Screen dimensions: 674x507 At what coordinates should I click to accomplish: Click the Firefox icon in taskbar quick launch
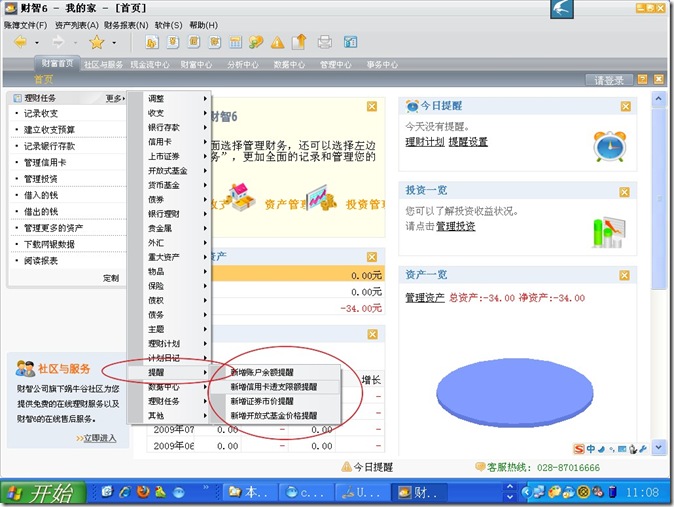(x=144, y=492)
